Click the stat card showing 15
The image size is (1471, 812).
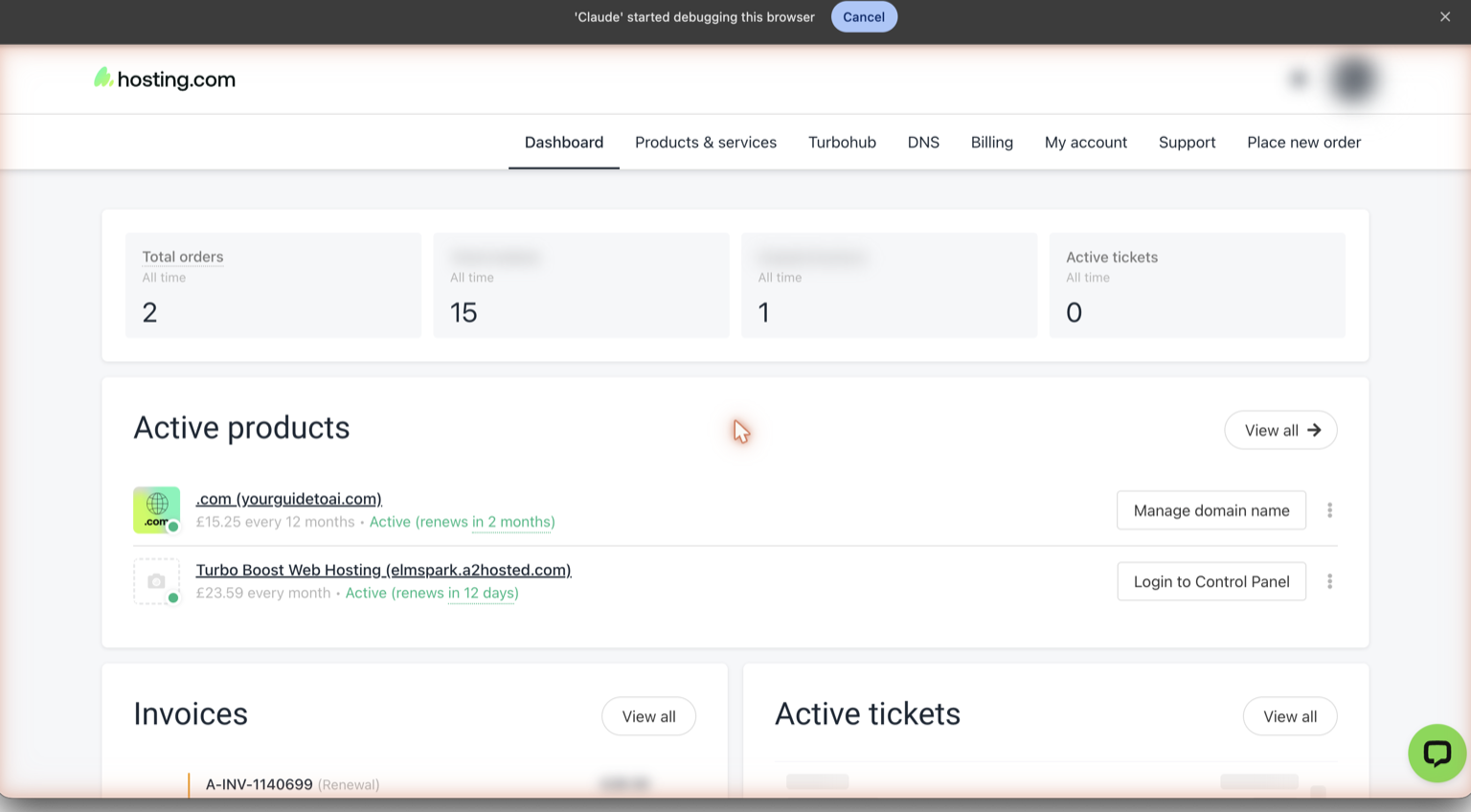tap(581, 285)
